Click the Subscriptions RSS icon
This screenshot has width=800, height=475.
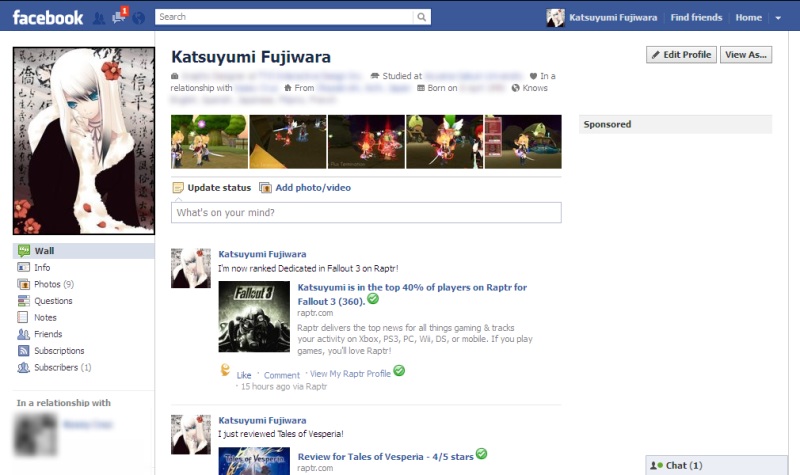pos(23,351)
